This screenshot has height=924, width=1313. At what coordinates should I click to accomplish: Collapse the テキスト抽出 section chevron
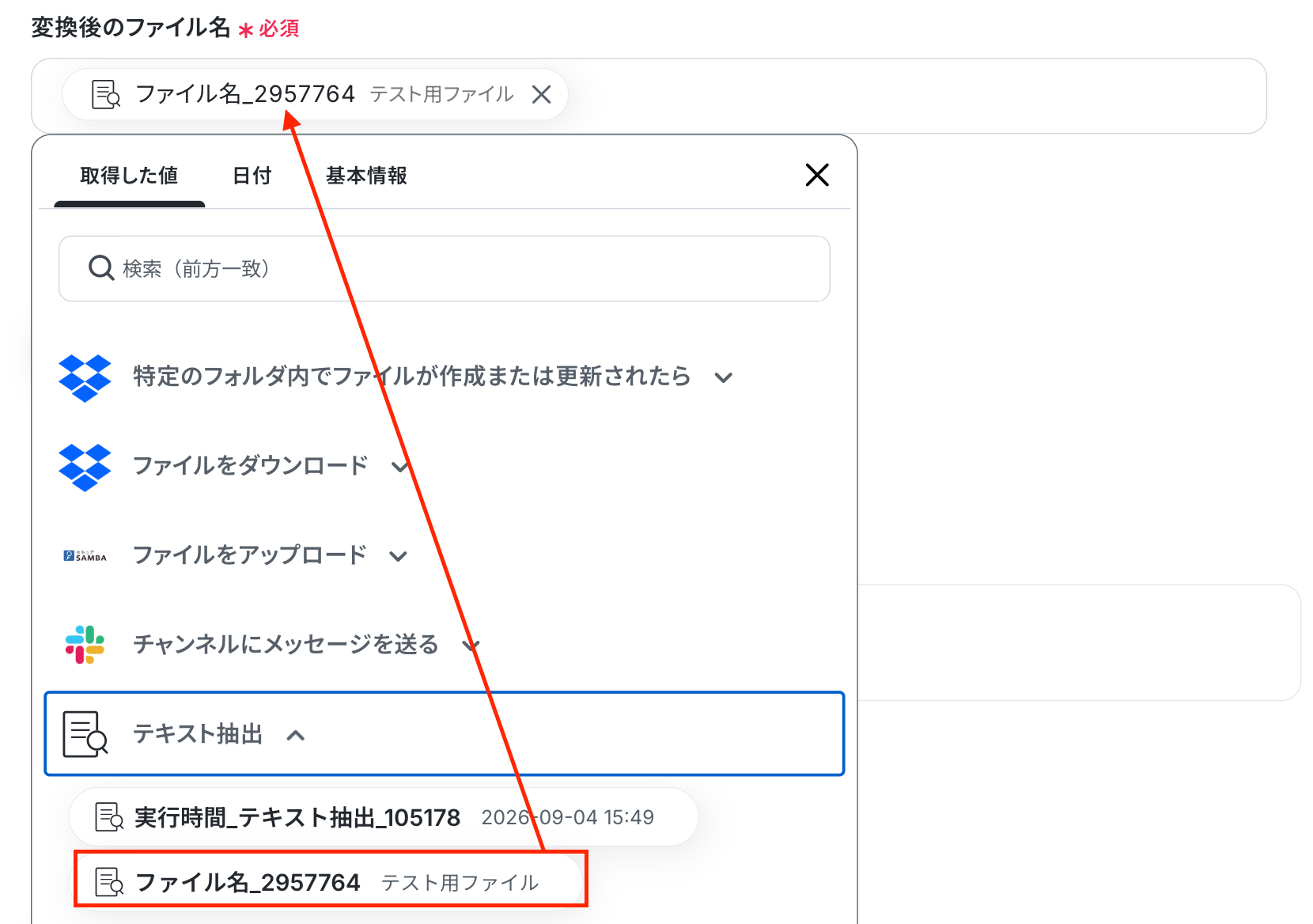pos(296,735)
